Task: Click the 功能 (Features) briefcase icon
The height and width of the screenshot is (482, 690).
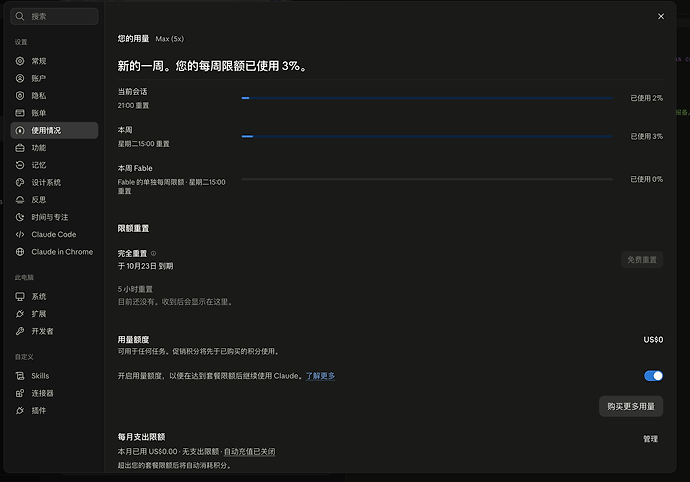Action: 20,148
